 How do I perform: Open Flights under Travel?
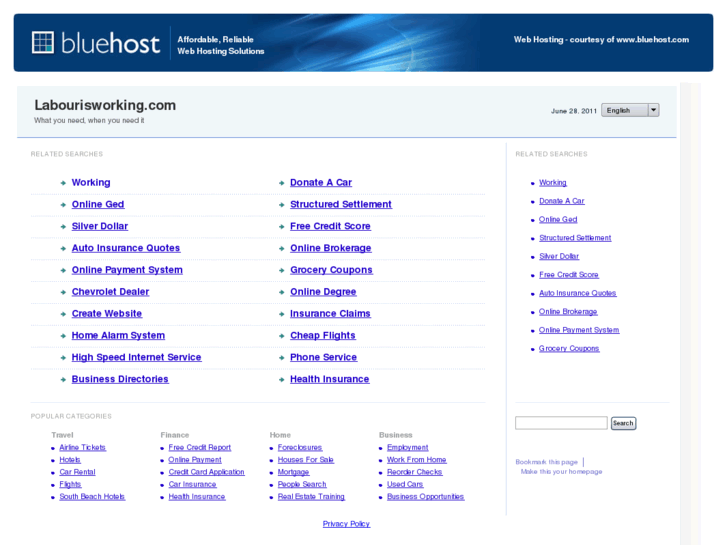point(70,484)
